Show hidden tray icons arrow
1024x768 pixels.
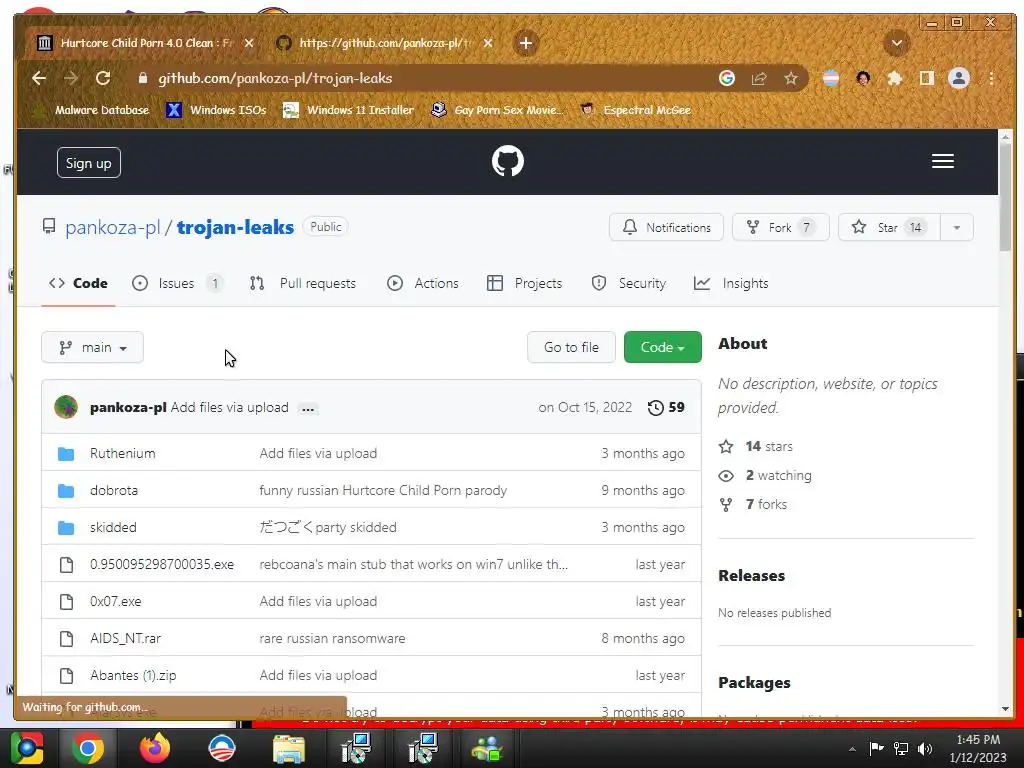pos(852,749)
